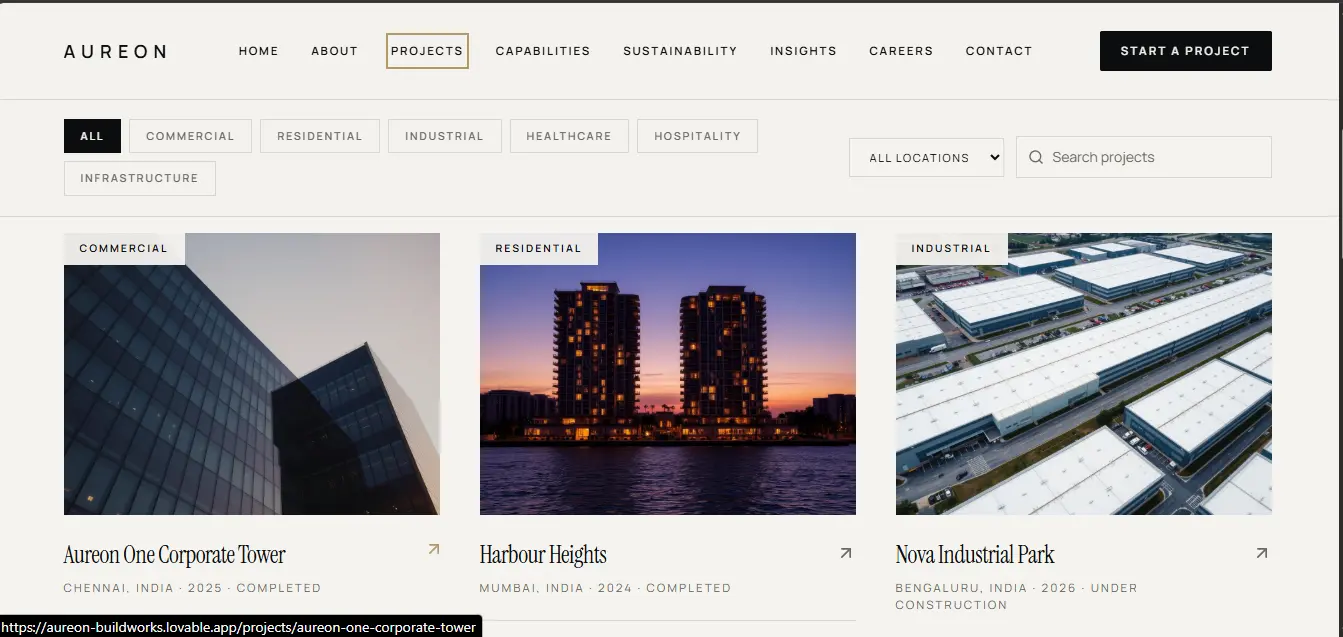The width and height of the screenshot is (1343, 637).
Task: Select the All filter chip
Action: (92, 136)
